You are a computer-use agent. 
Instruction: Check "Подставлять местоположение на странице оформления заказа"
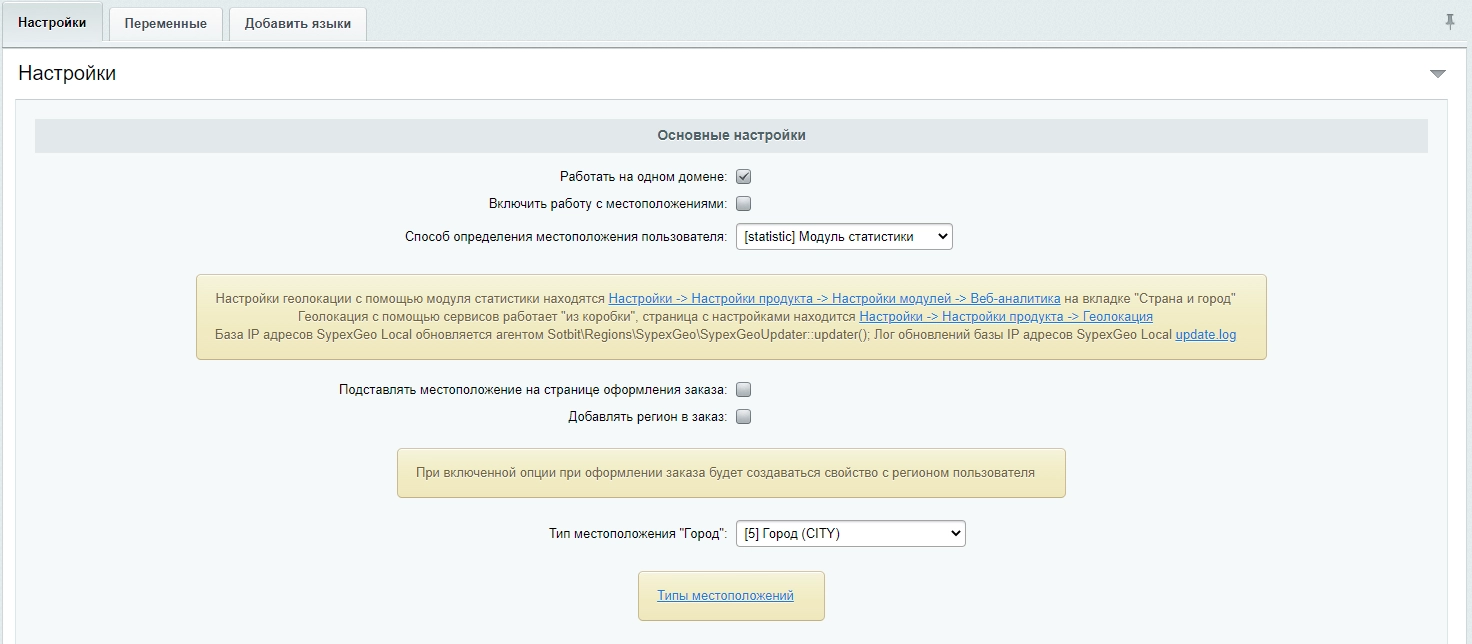point(743,390)
